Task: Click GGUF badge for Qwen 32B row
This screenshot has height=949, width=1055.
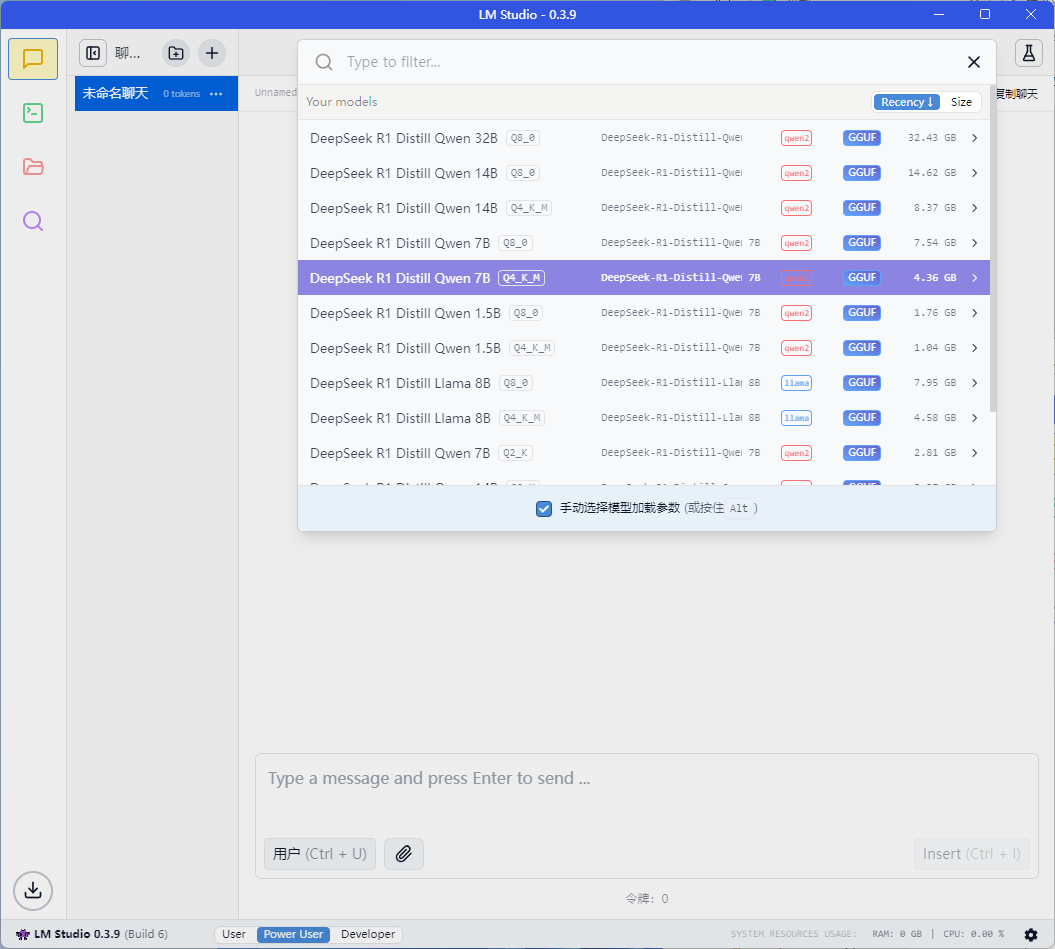Action: pyautogui.click(x=862, y=138)
